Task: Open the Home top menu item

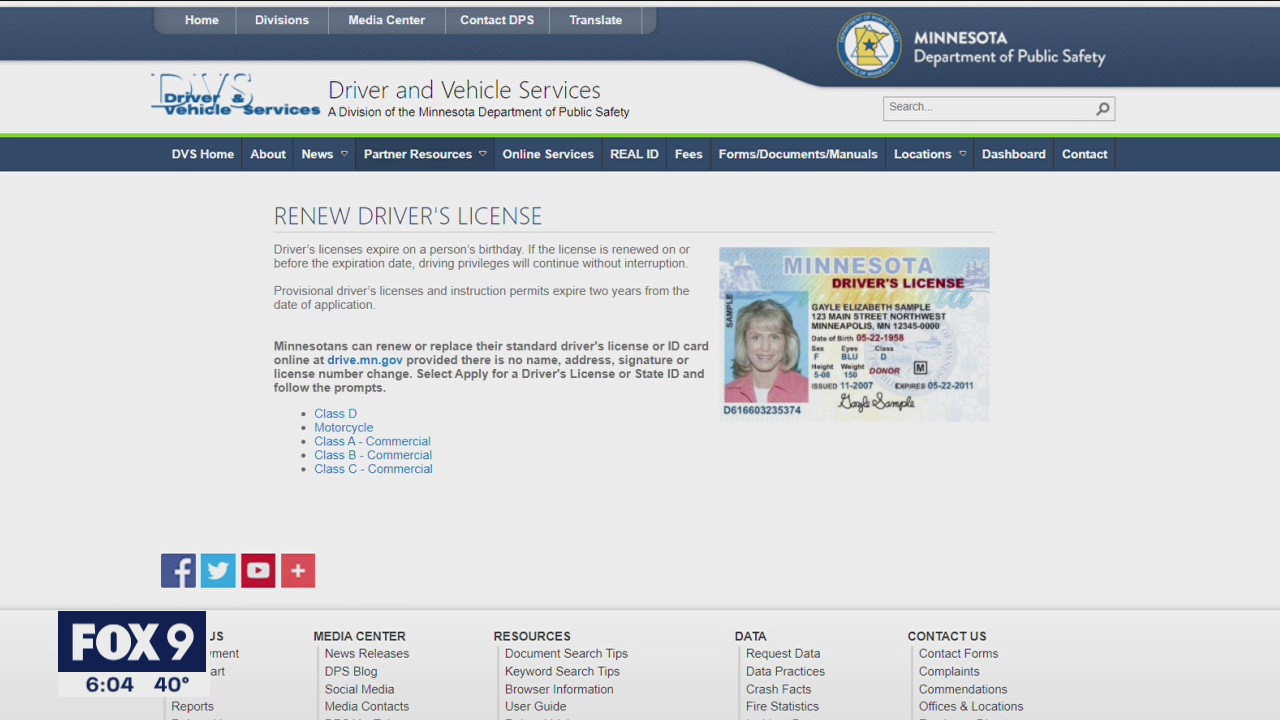Action: pos(202,20)
